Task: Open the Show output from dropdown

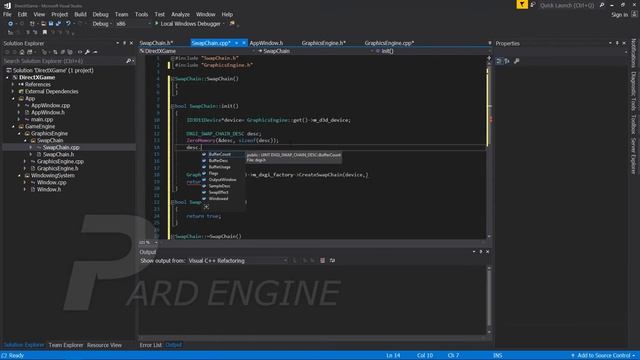Action: [238, 260]
